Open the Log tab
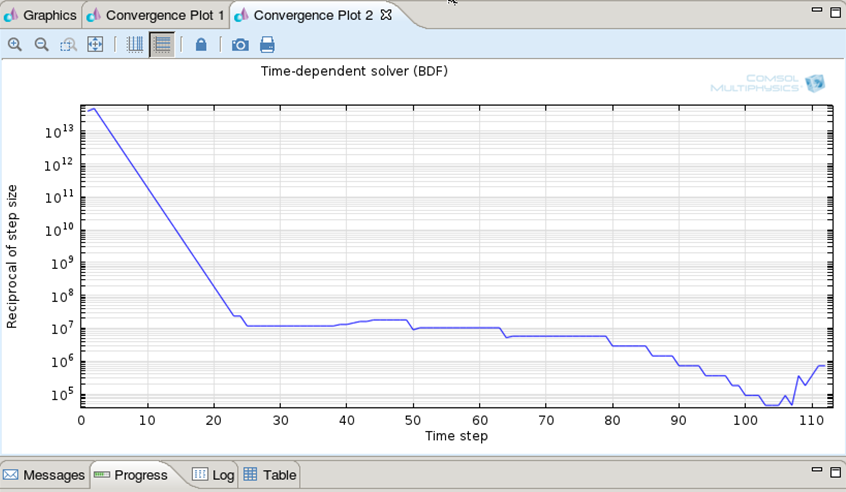846x492 pixels. [x=214, y=475]
